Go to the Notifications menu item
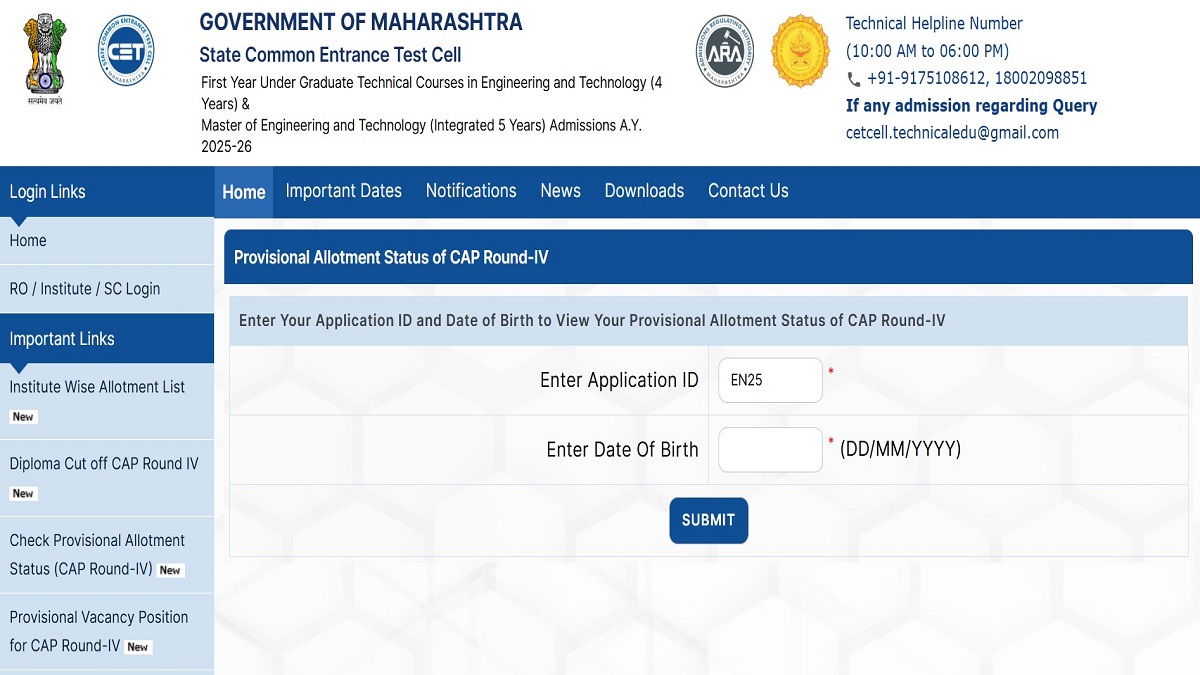The height and width of the screenshot is (675, 1200). pos(471,191)
